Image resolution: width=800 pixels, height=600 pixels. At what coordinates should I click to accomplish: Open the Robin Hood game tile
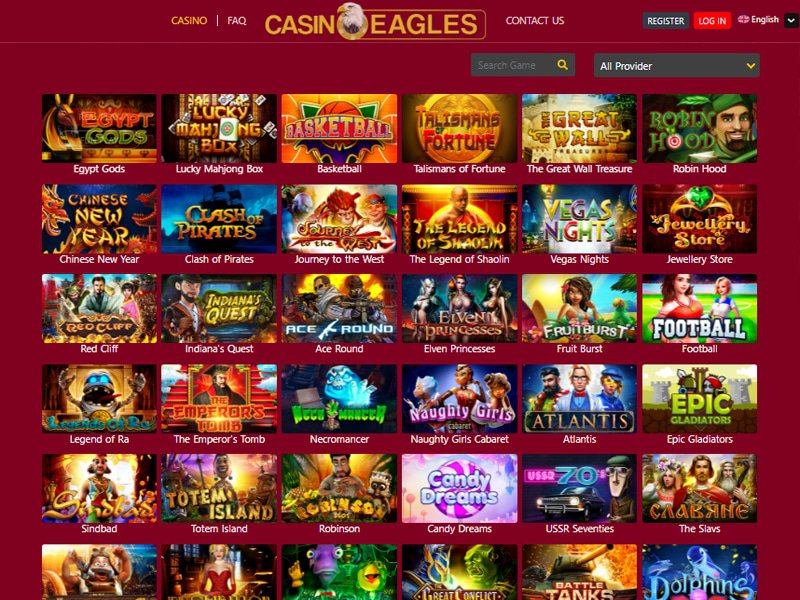699,128
